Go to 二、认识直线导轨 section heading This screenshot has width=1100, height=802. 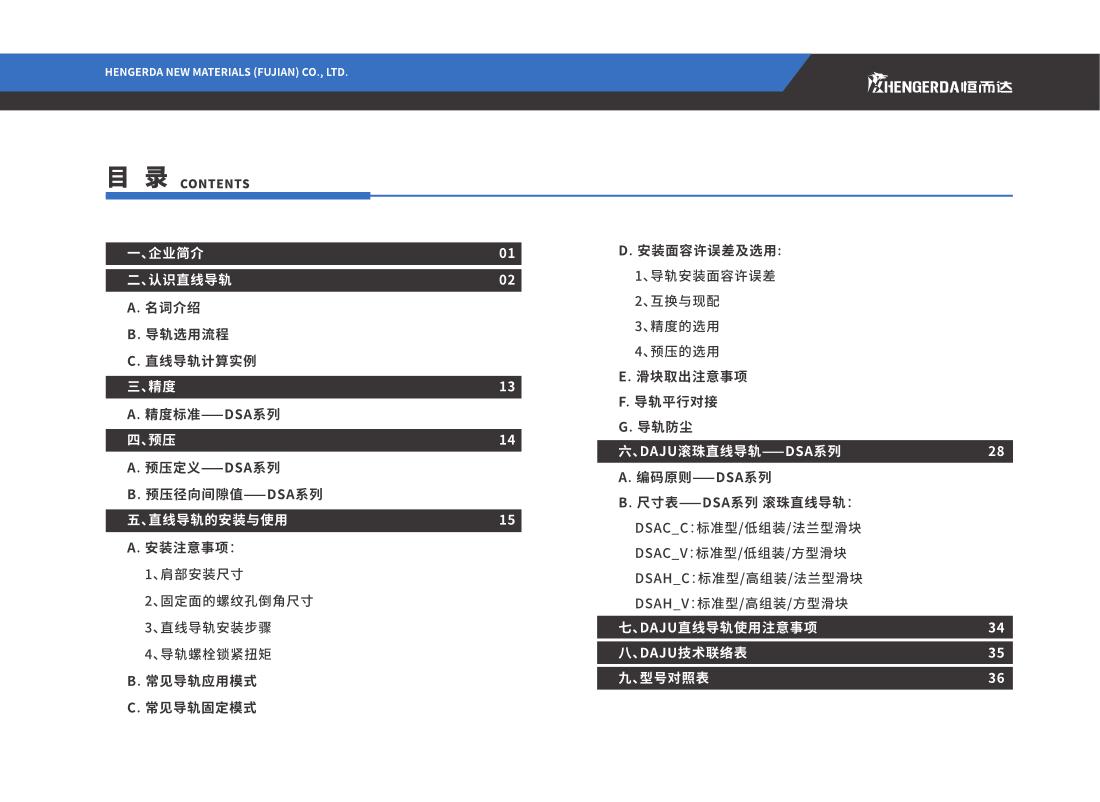[x=179, y=280]
